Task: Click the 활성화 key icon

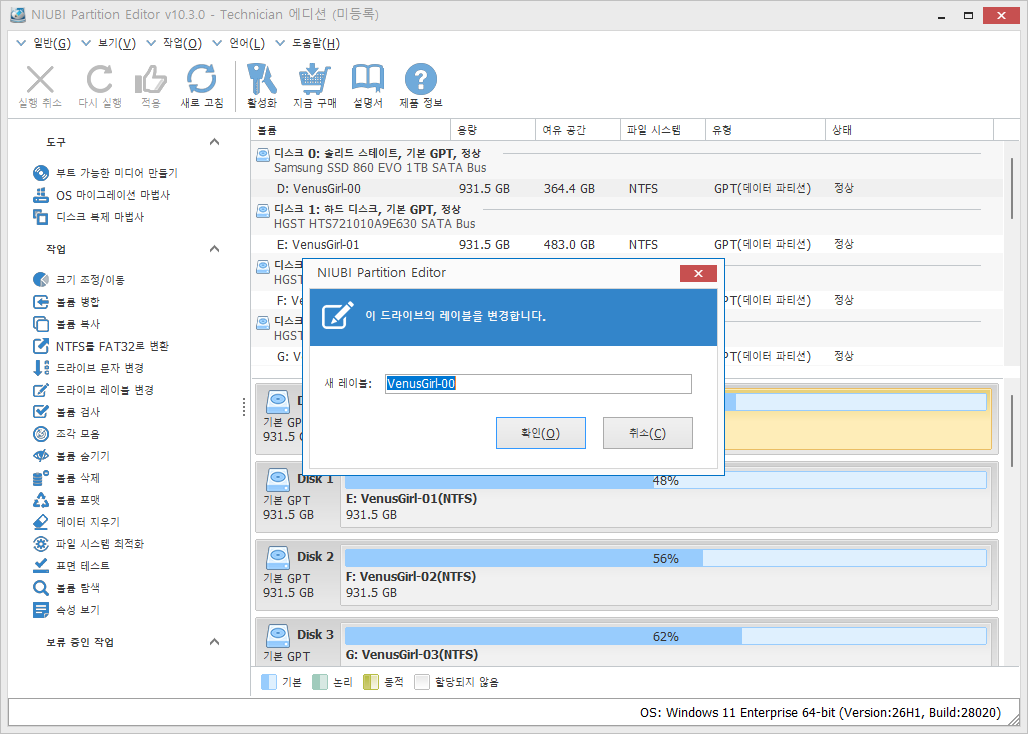Action: pyautogui.click(x=262, y=79)
